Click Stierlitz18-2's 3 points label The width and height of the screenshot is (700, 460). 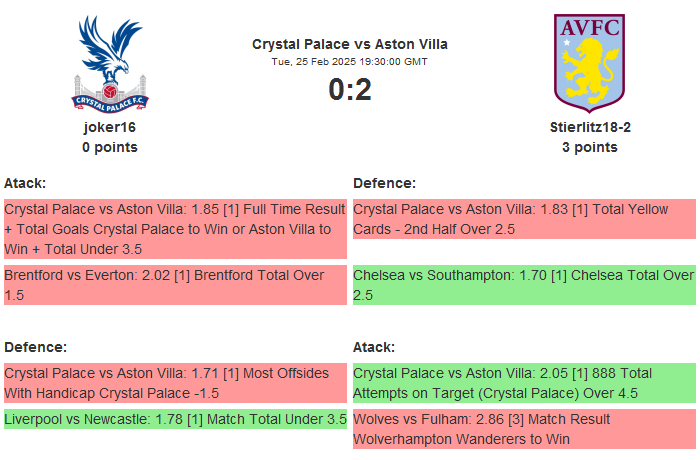click(589, 147)
